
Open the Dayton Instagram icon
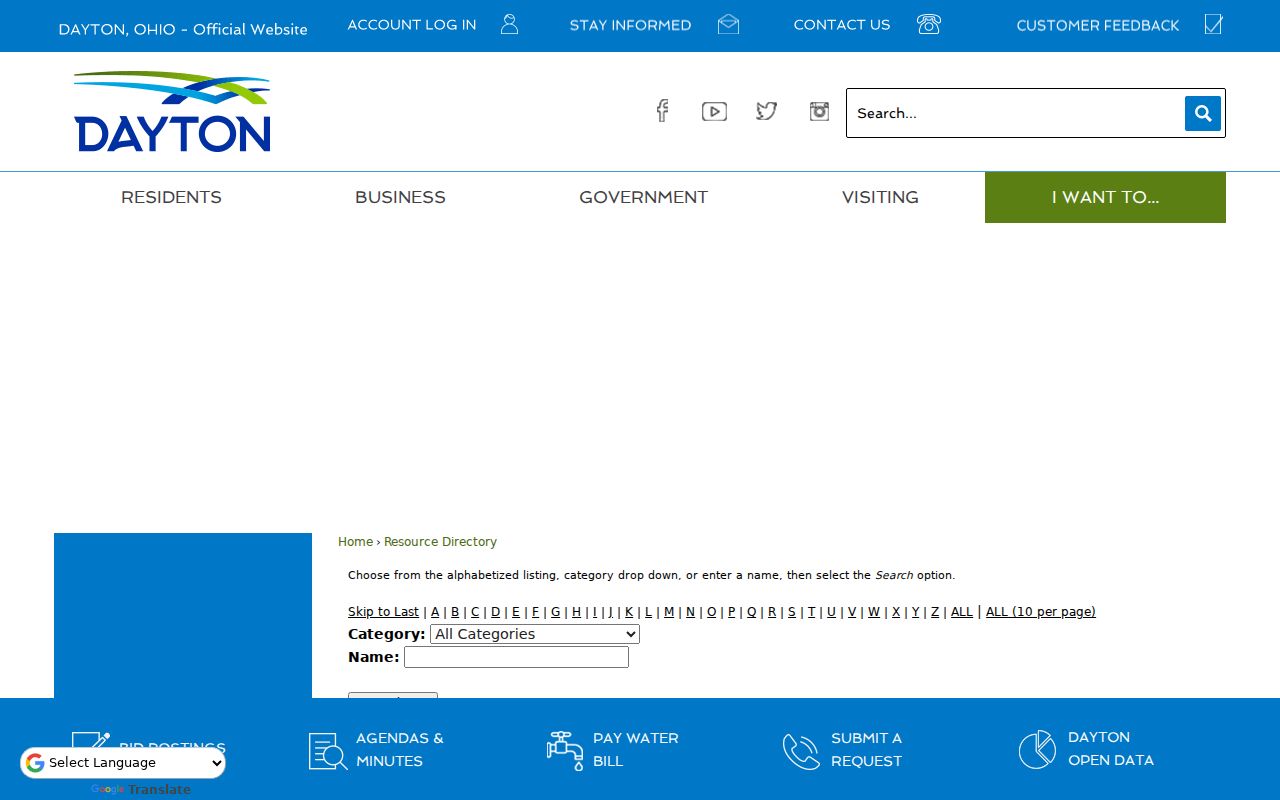coord(820,111)
